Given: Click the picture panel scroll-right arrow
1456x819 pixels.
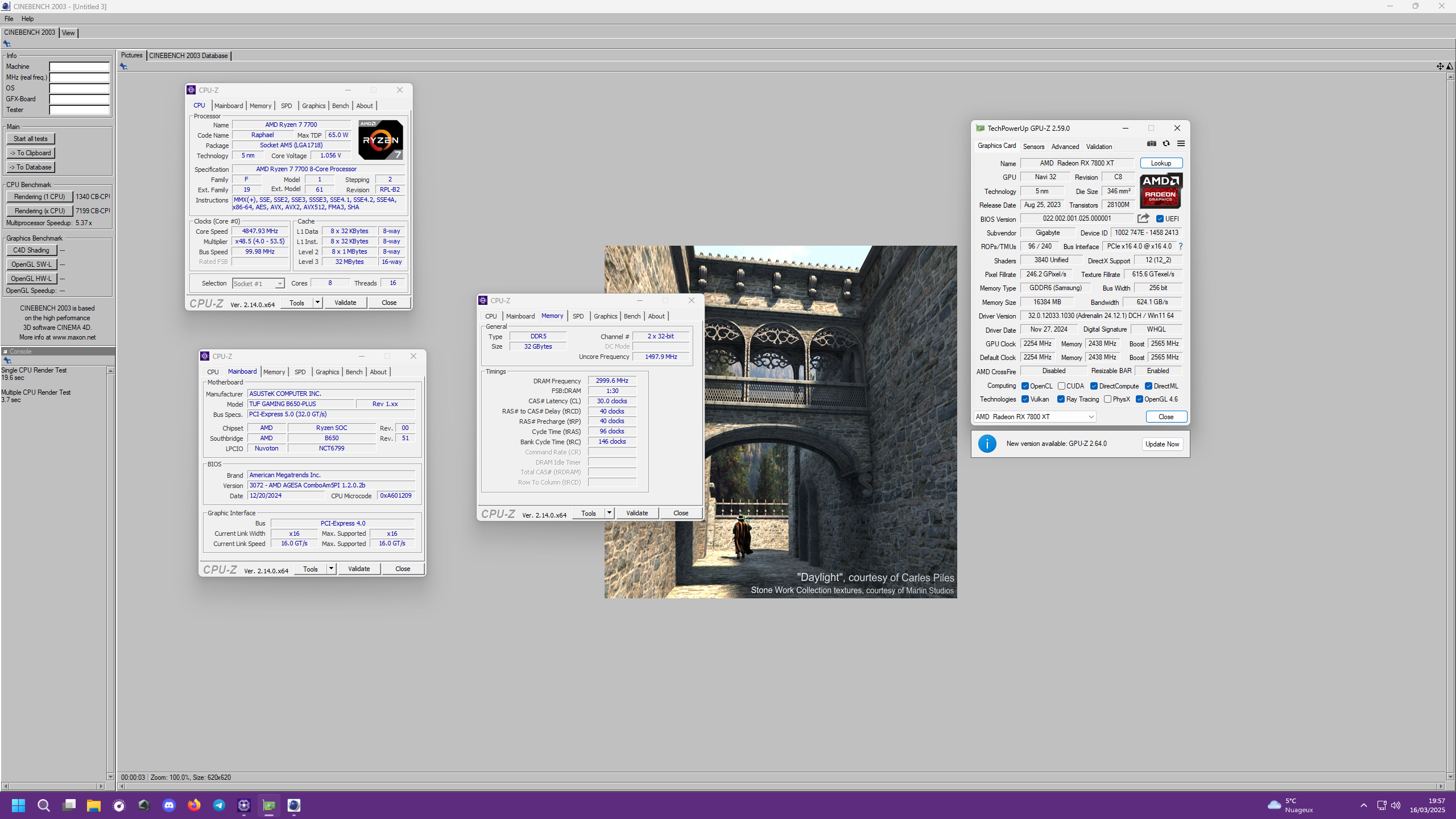Looking at the screenshot, I should [1440, 786].
